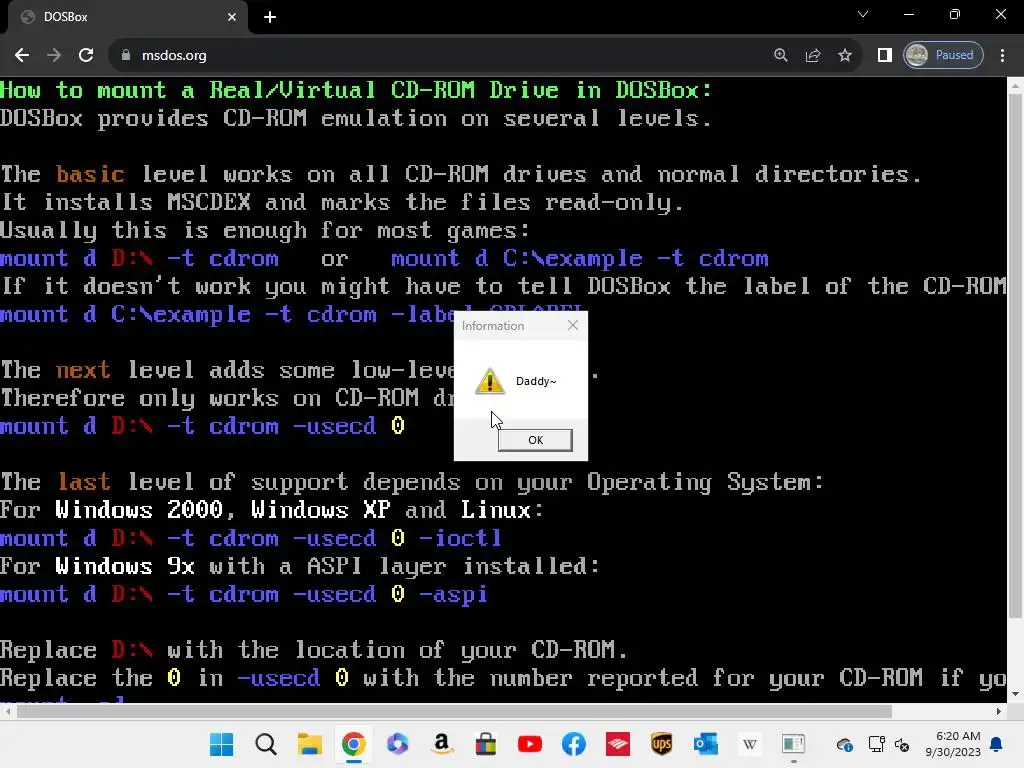This screenshot has width=1024, height=768.
Task: Click the muted volume tray icon
Action: coord(902,744)
